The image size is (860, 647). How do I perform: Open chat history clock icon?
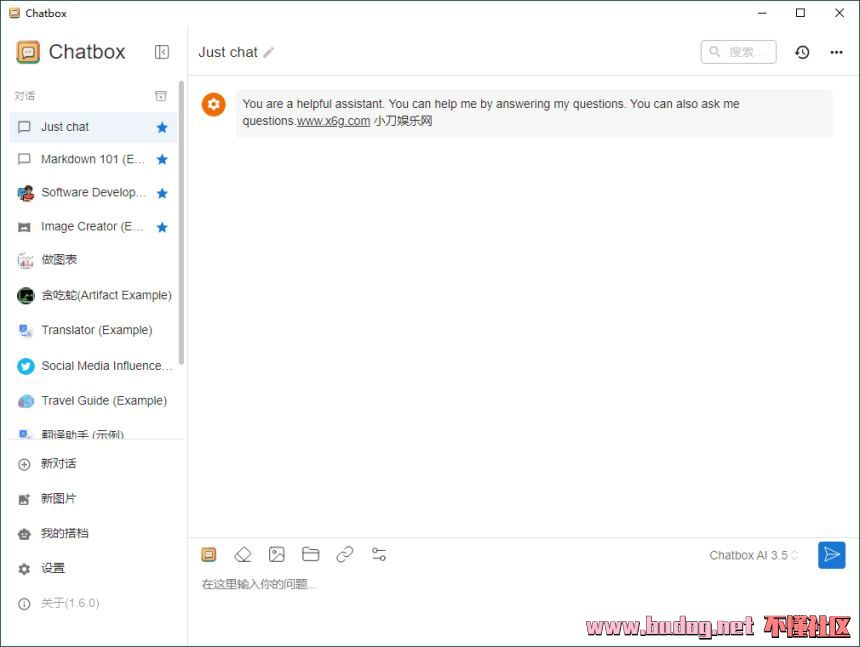pyautogui.click(x=802, y=52)
